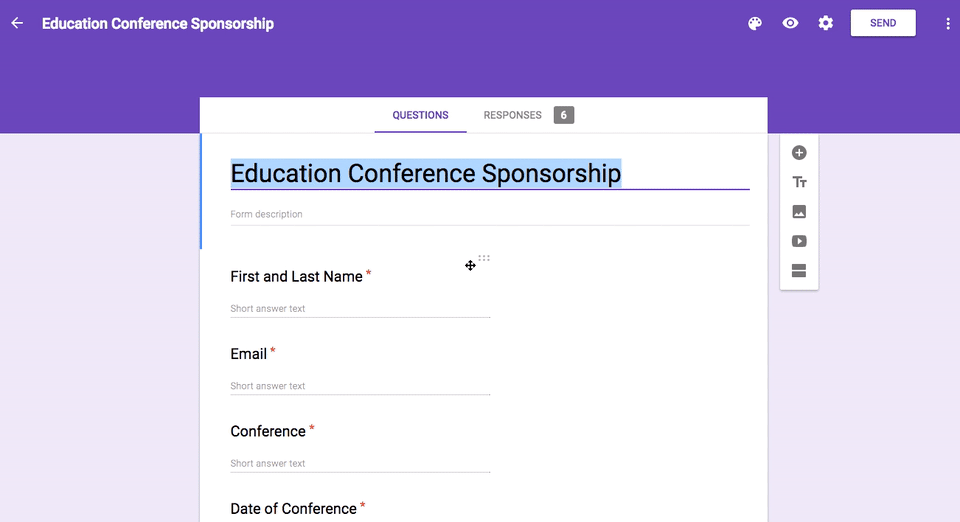Open the three-dot more options menu
The width and height of the screenshot is (960, 522).
click(x=948, y=23)
